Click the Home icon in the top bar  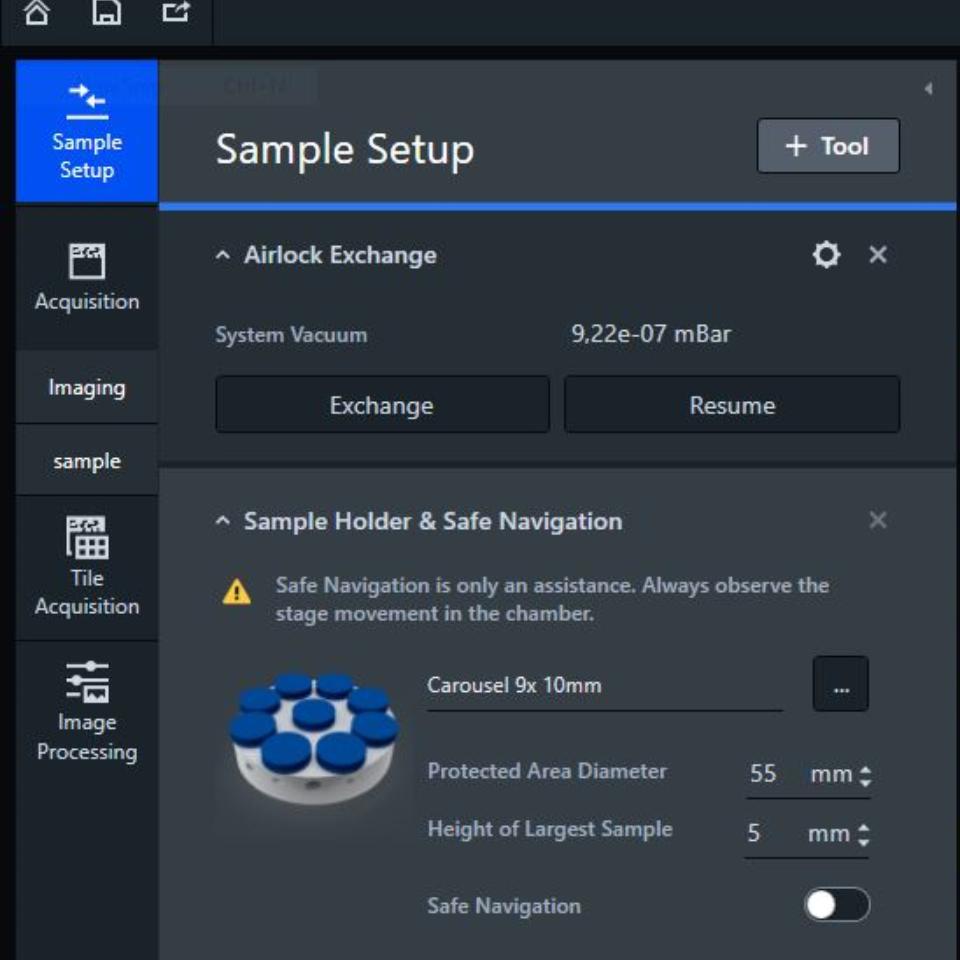click(x=37, y=12)
